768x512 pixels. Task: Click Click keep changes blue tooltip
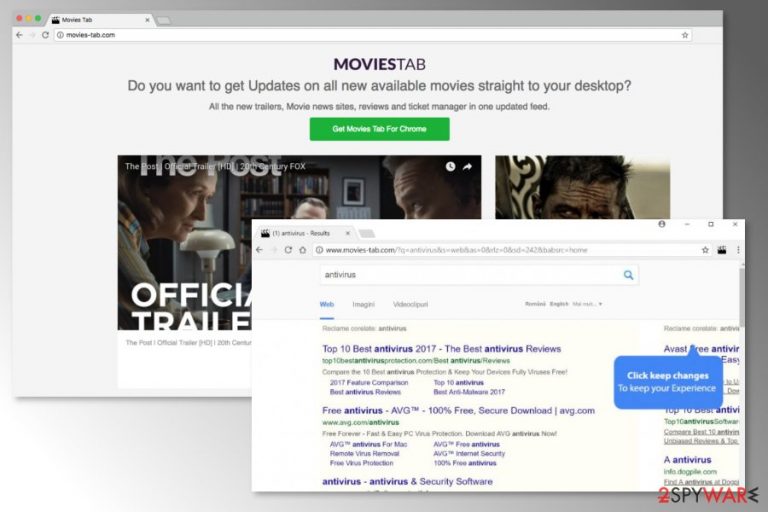668,382
